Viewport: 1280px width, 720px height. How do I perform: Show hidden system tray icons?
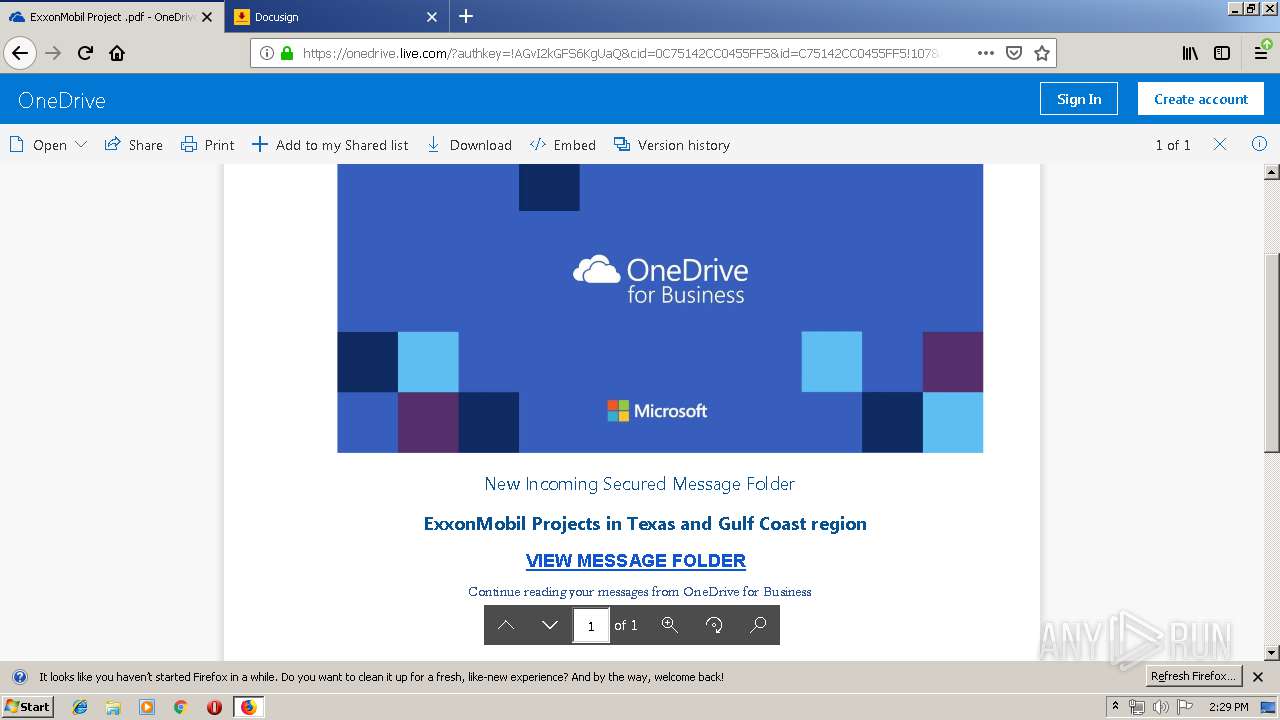pyautogui.click(x=1116, y=707)
